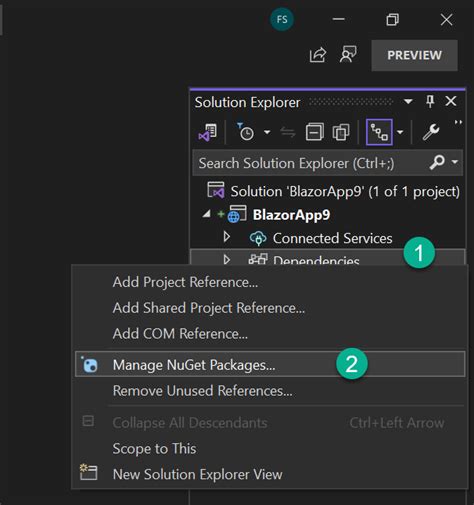Choose Remove Unused References...

(x=270, y=391)
